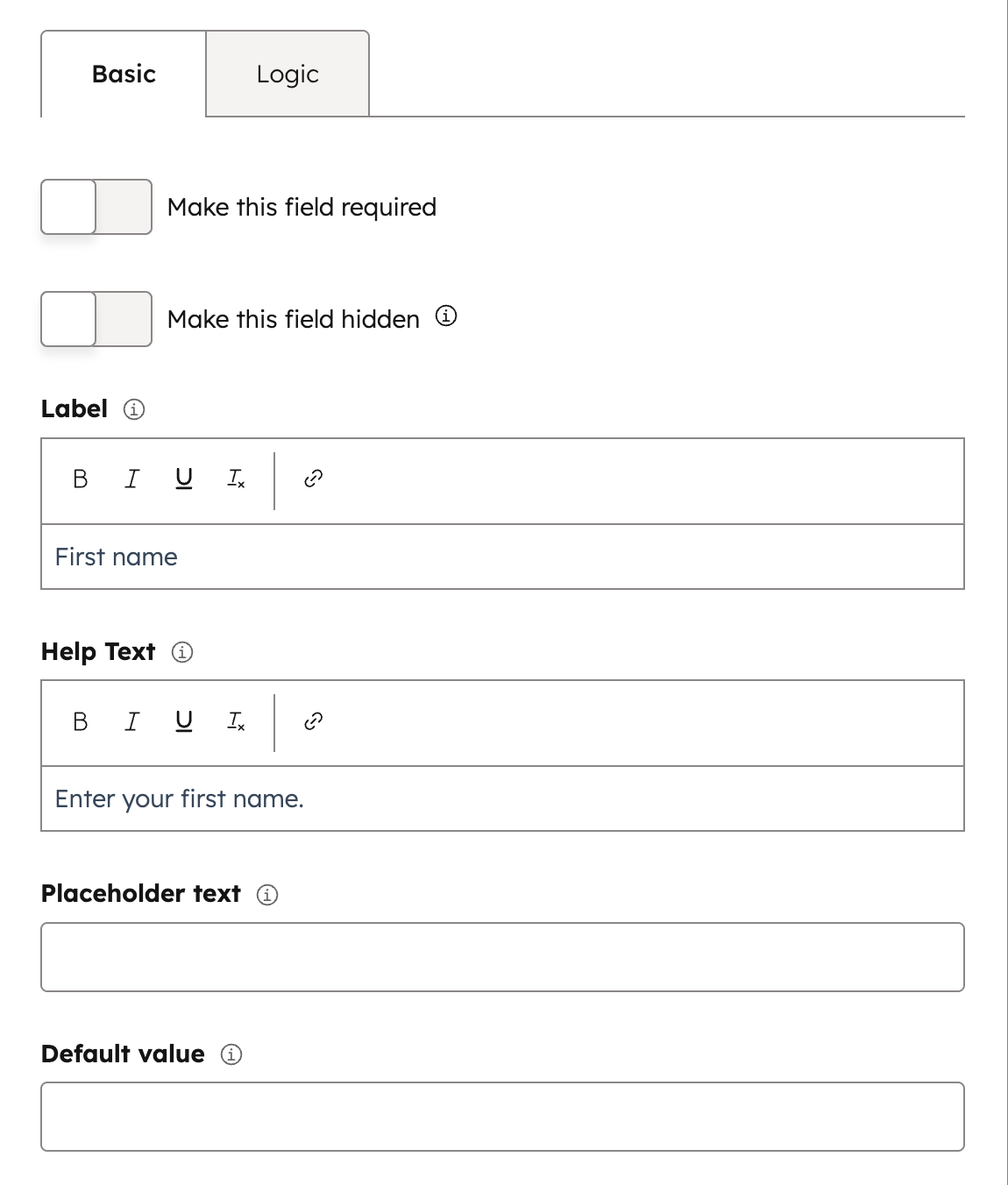
Task: Toggle Make this field required switch
Action: coord(96,207)
